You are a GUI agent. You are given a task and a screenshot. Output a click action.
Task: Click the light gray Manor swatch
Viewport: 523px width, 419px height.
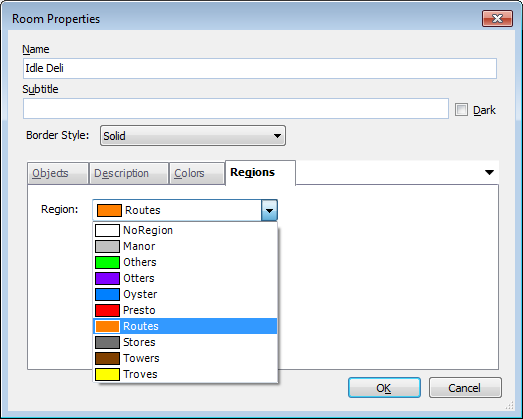[107, 247]
